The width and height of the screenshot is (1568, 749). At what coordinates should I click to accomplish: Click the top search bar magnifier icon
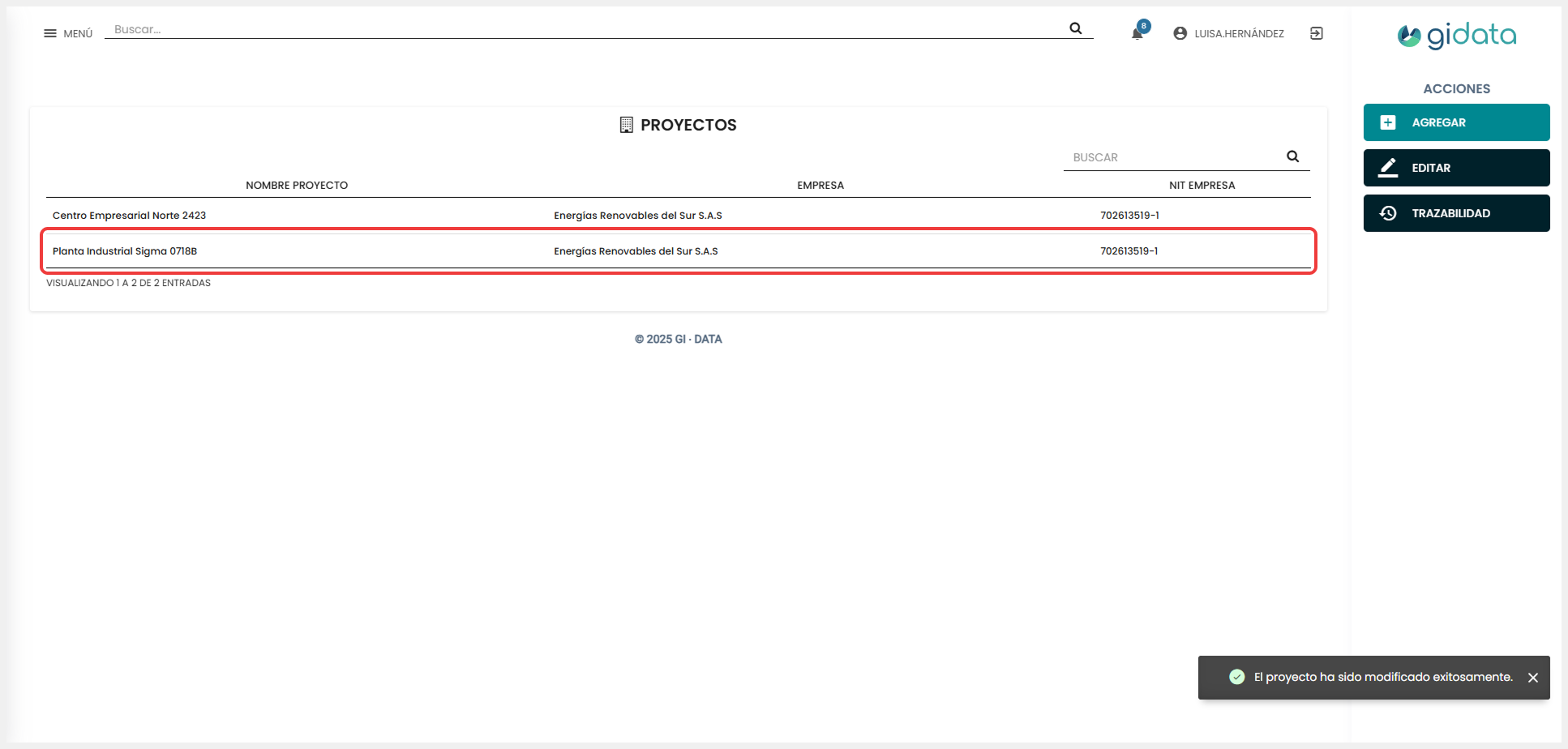pyautogui.click(x=1075, y=28)
